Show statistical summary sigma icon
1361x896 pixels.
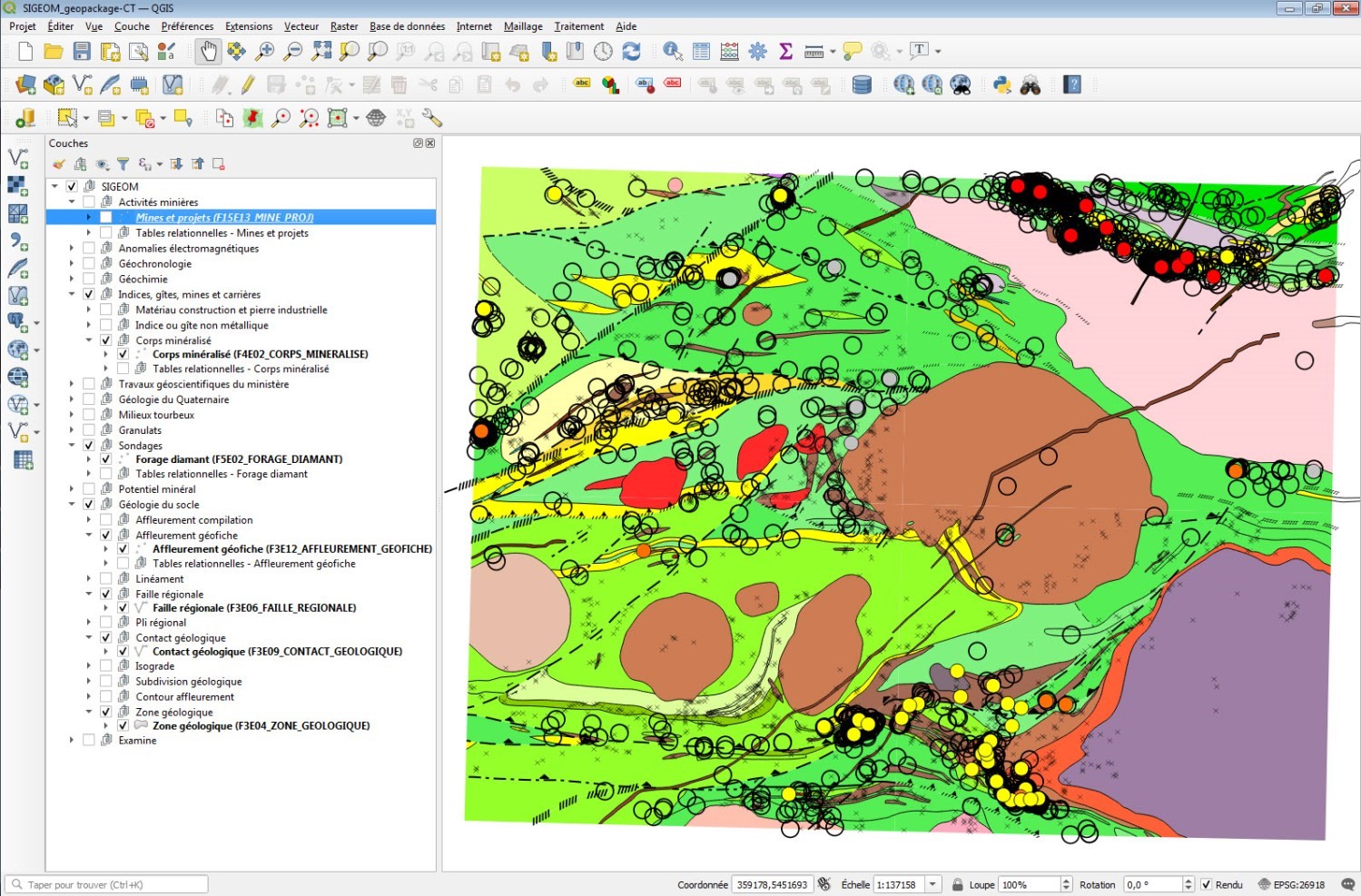786,52
